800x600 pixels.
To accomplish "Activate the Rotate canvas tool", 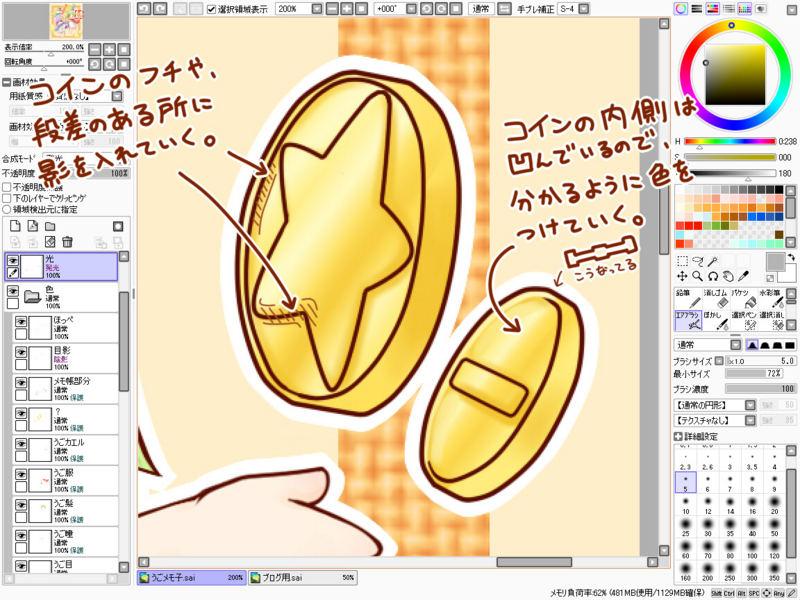I will (712, 276).
